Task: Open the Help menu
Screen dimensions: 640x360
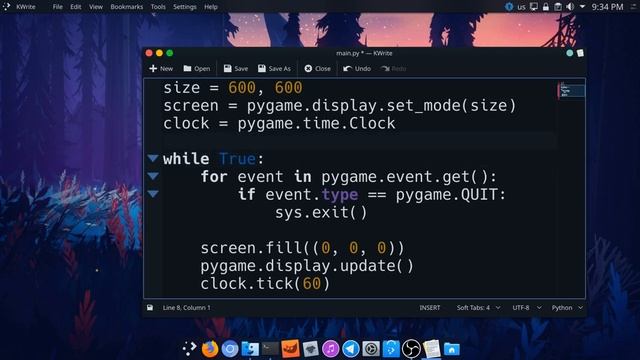Action: (x=211, y=7)
